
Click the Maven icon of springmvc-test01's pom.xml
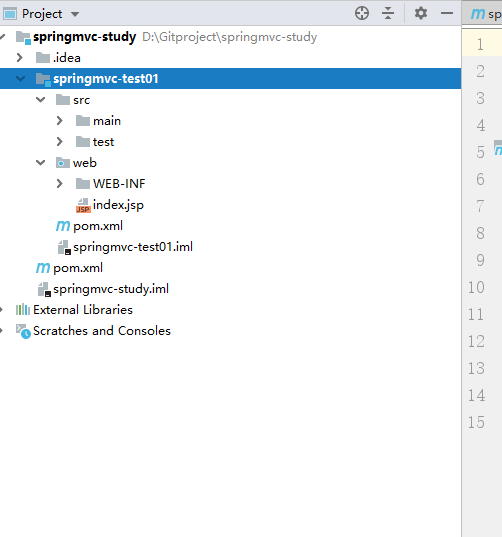tap(63, 226)
